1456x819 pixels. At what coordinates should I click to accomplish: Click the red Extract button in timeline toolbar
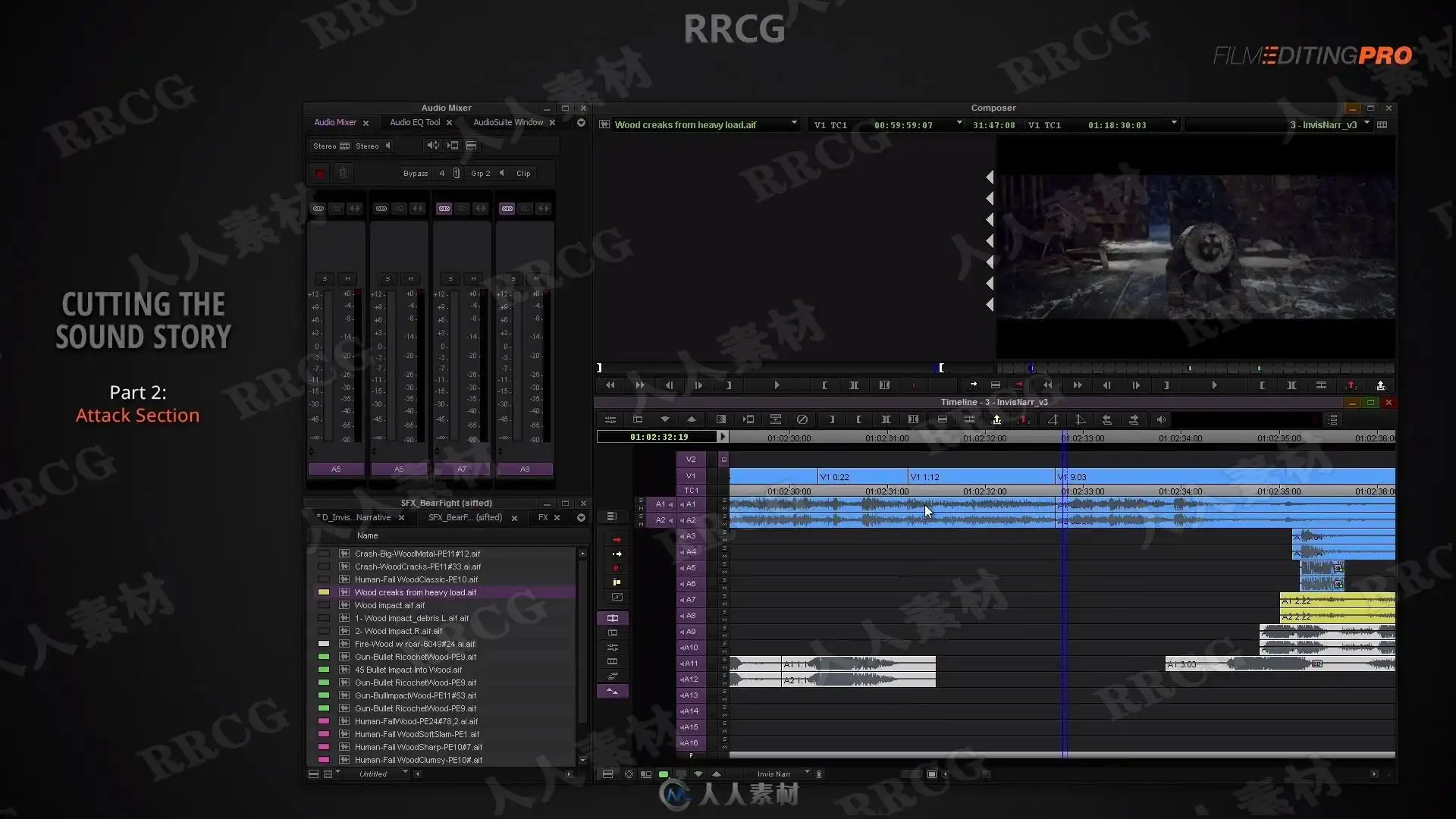click(x=1024, y=419)
